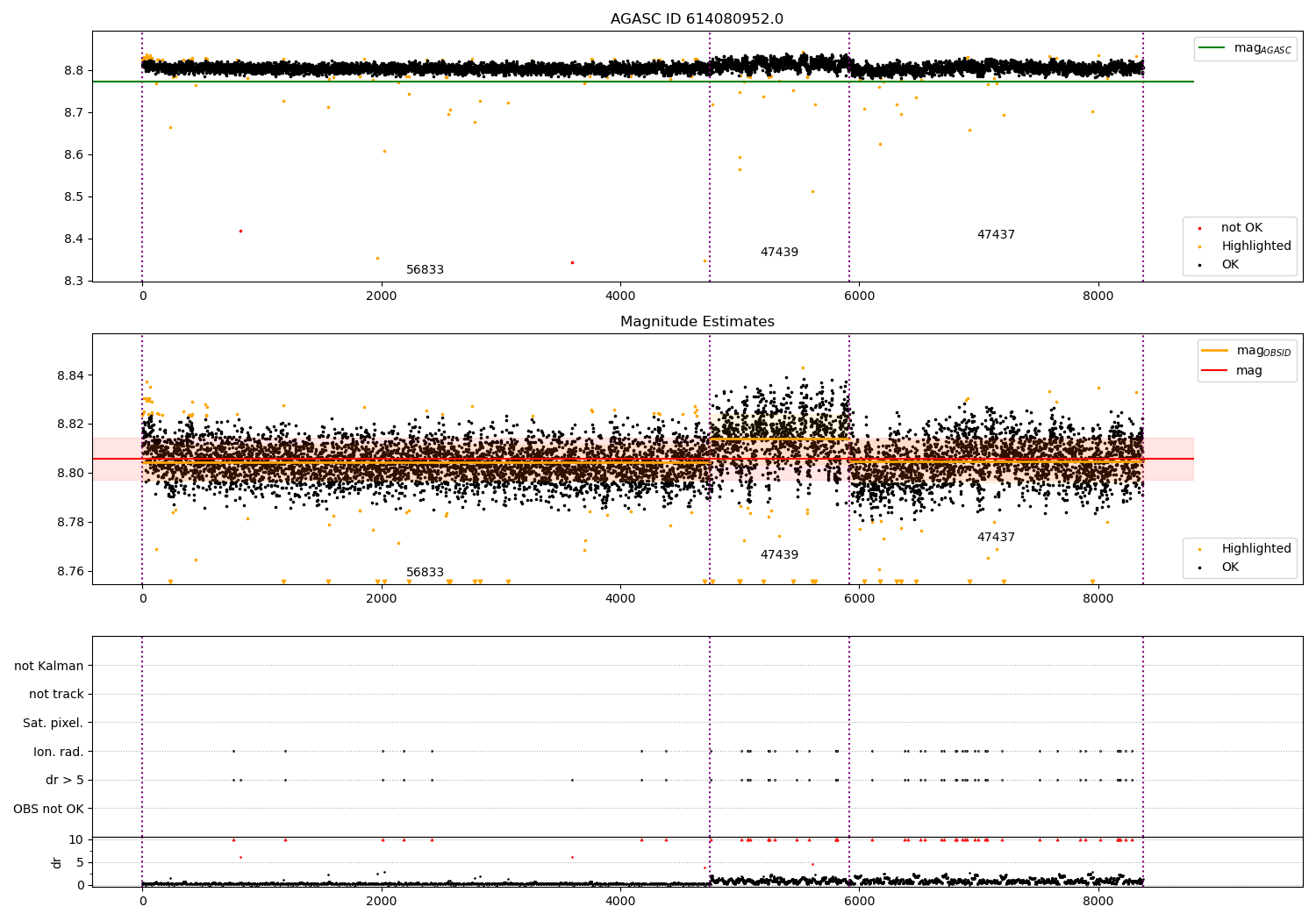Click the 8.5 y-axis tick label

[74, 197]
